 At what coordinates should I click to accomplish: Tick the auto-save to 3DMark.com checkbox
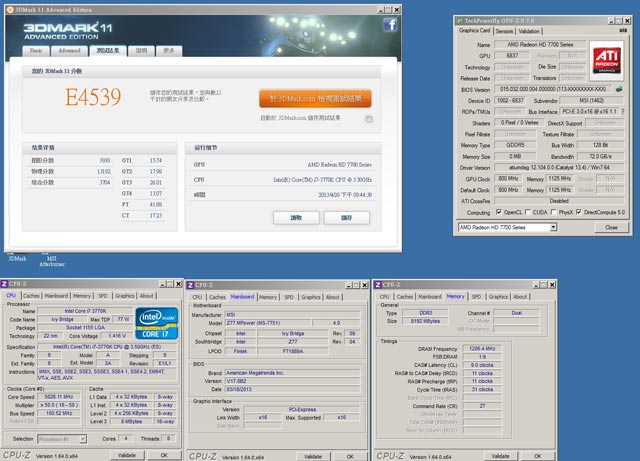tap(369, 119)
